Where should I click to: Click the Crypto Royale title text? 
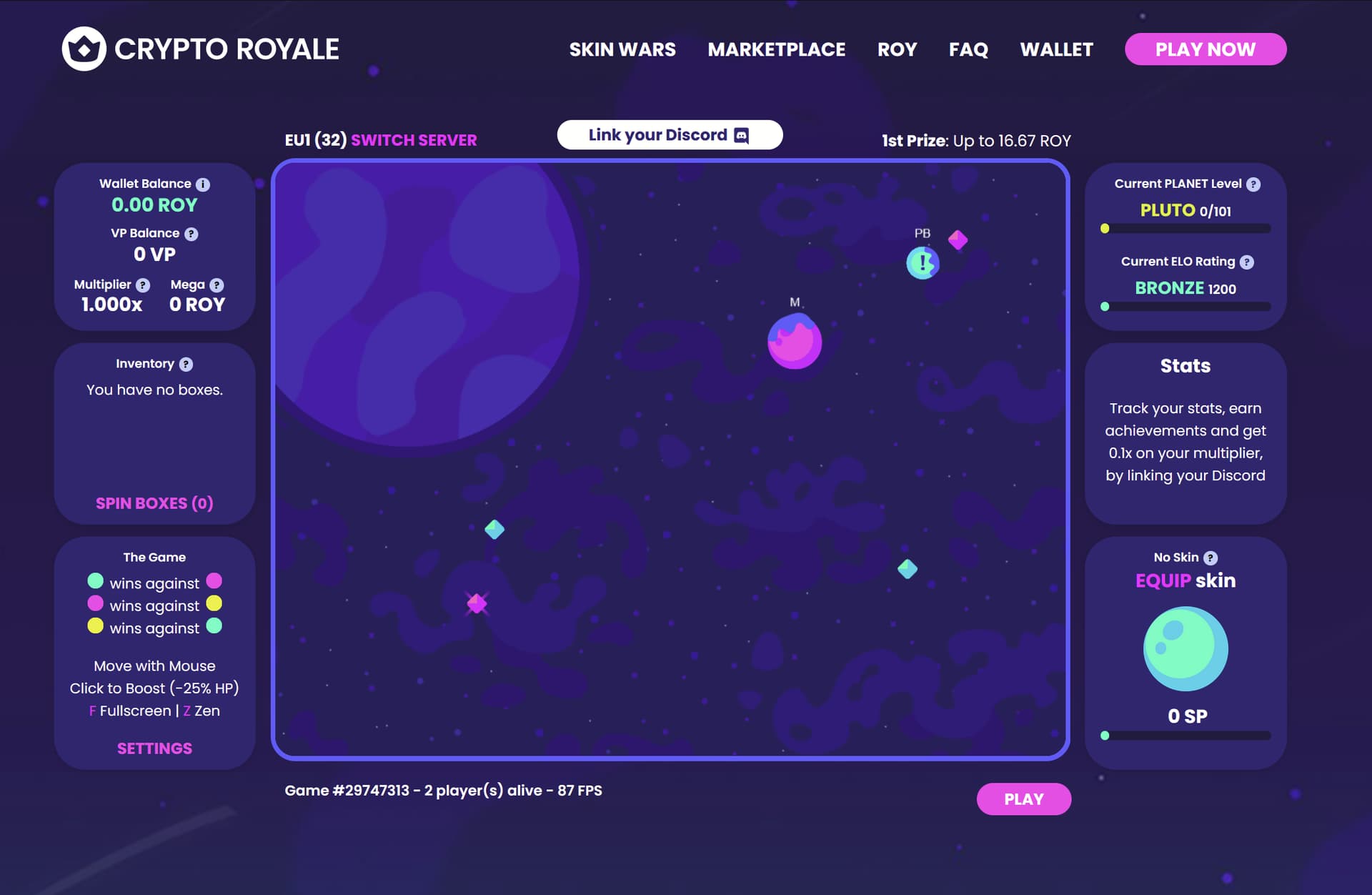pos(227,49)
